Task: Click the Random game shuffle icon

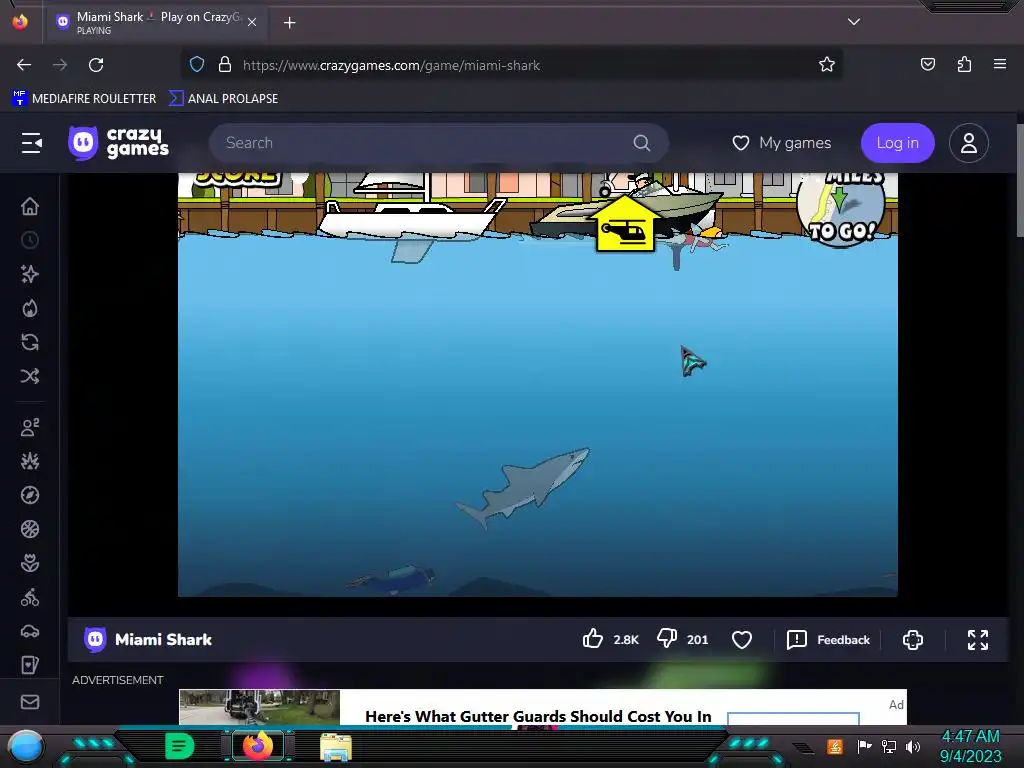Action: point(30,376)
